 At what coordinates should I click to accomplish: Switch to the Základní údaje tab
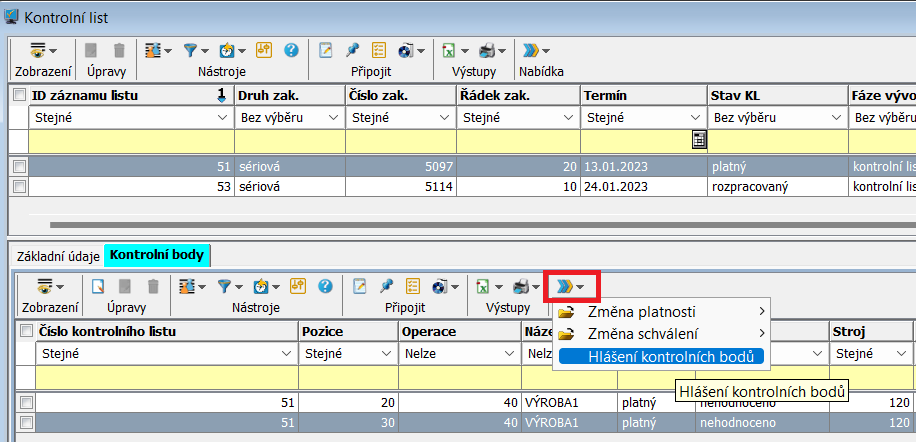[x=55, y=255]
